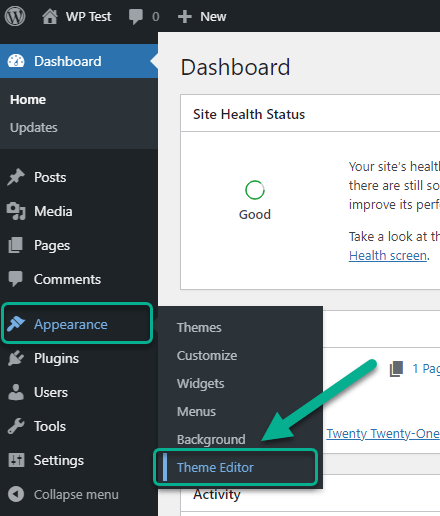440x516 pixels.
Task: Open the comments bubble icon in admin bar
Action: [x=136, y=17]
